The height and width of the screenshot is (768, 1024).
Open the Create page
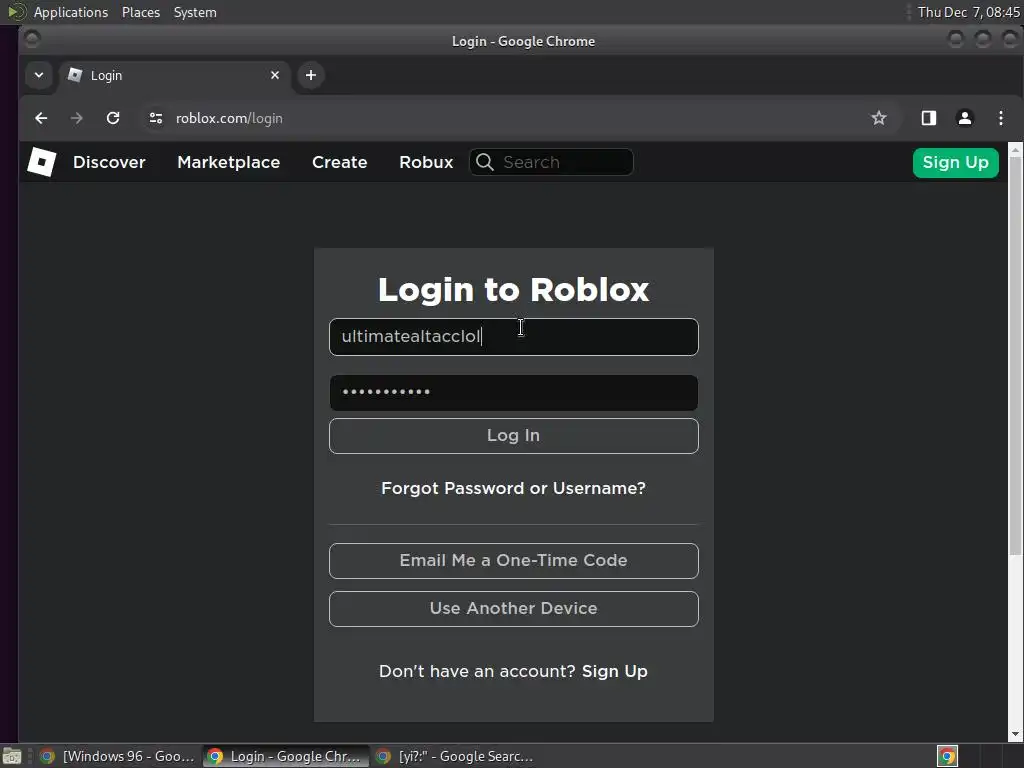(340, 162)
